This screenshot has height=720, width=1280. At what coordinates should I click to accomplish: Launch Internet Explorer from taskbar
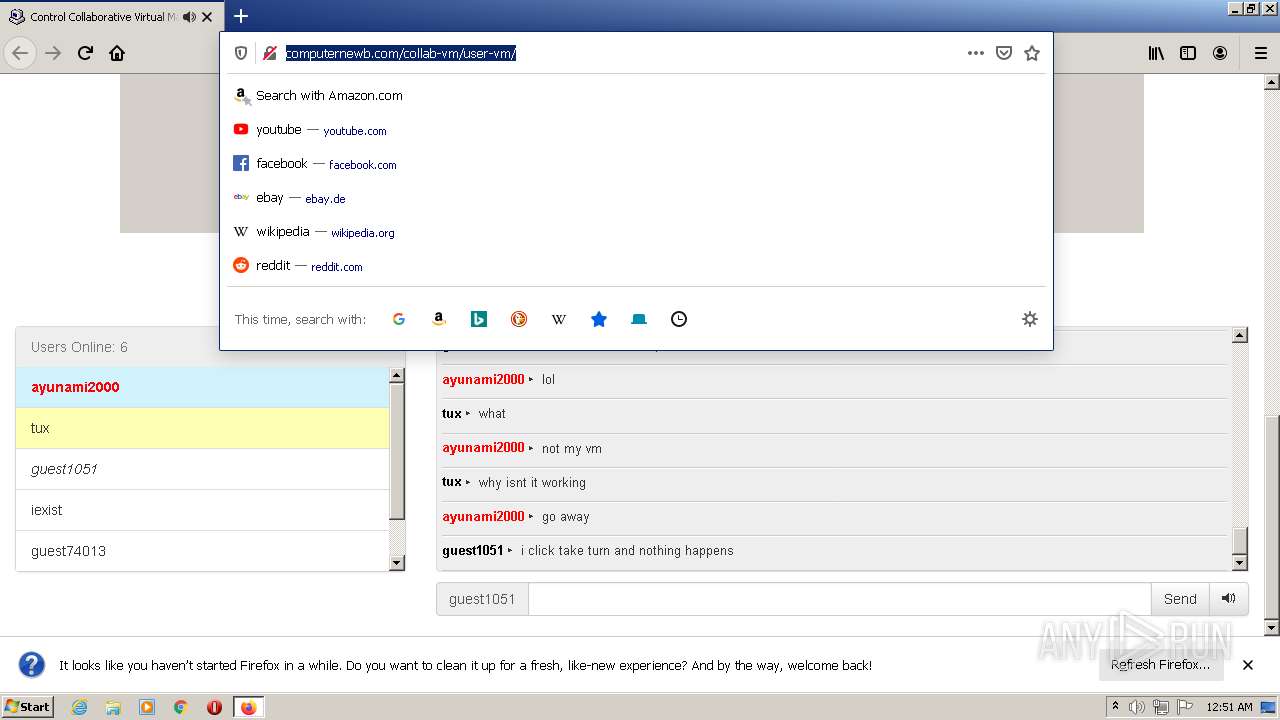click(x=80, y=707)
